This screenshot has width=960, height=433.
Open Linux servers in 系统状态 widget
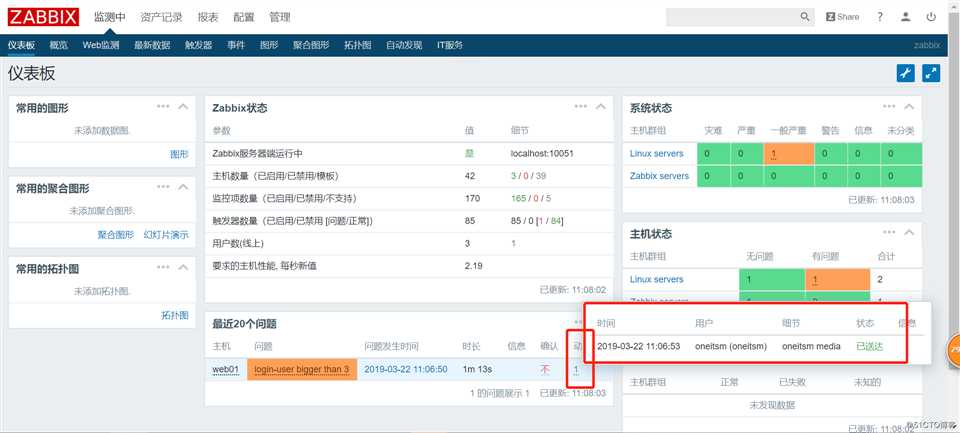[x=656, y=154]
